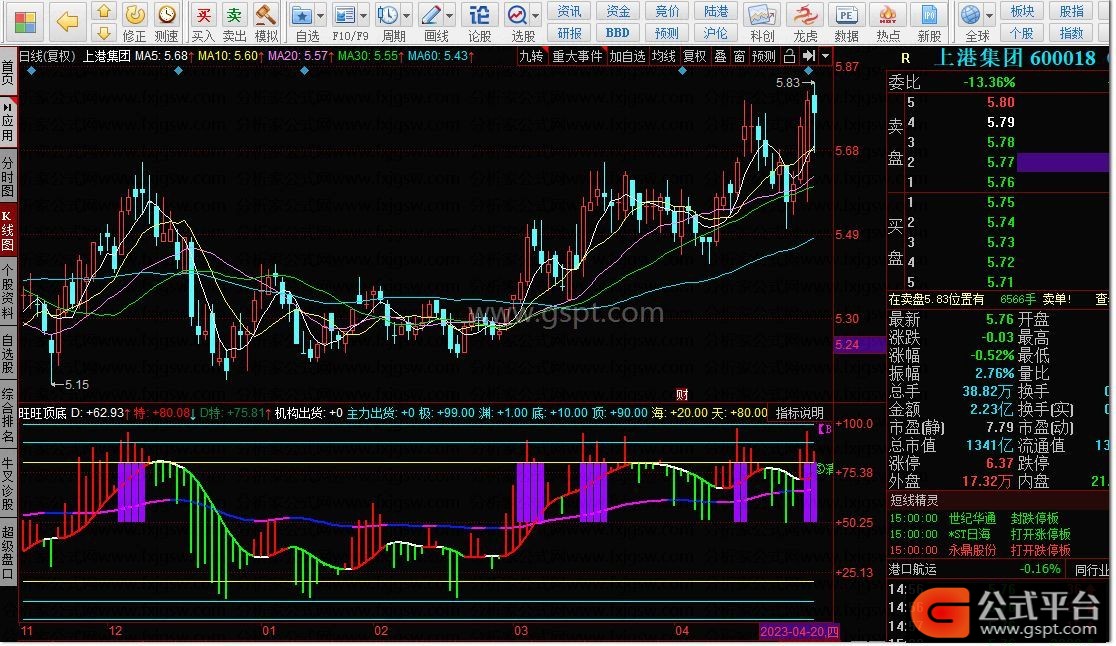Click the 研报 research report button

point(569,33)
